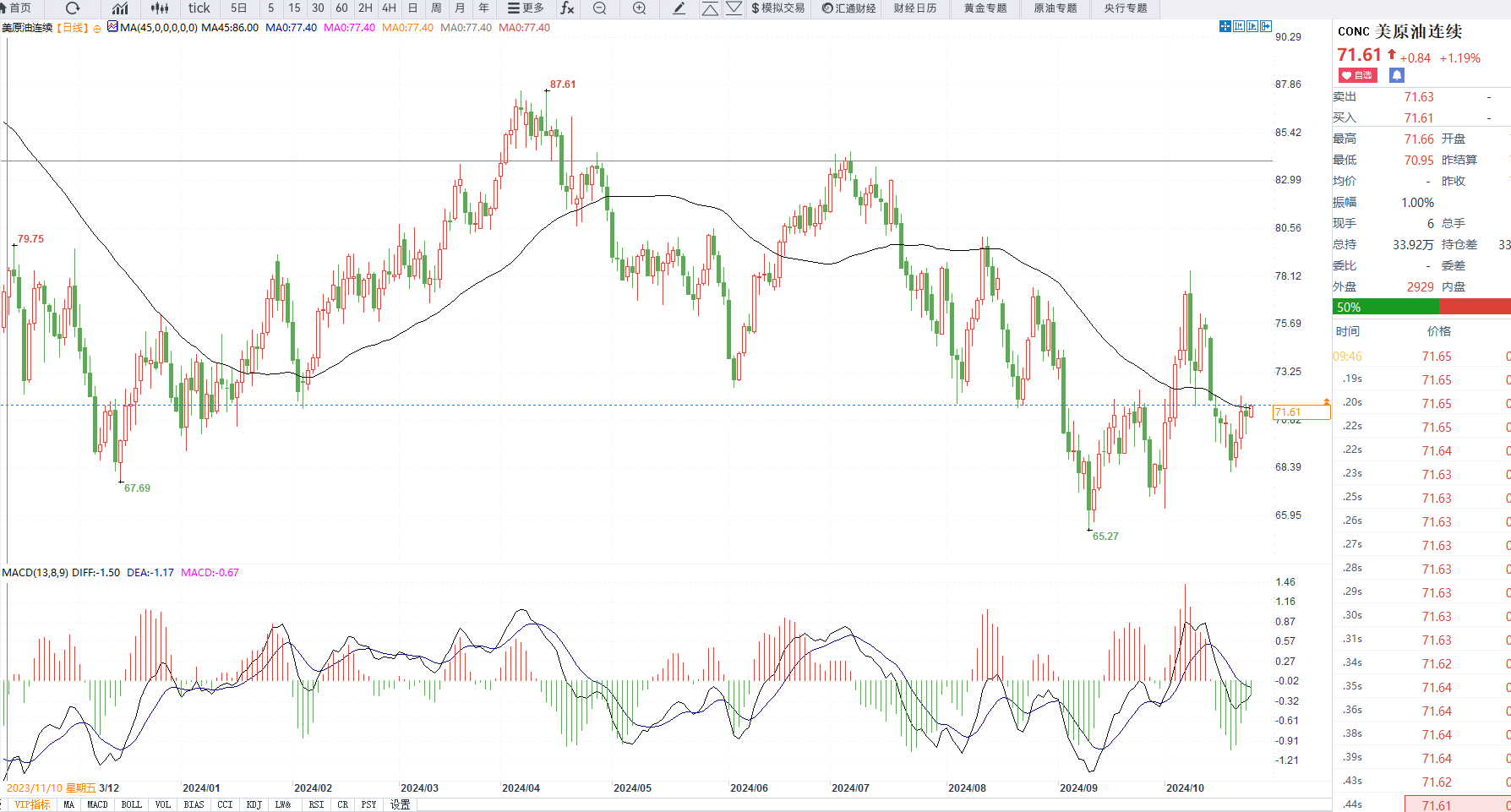This screenshot has width=1511, height=812.
Task: Open 模拟交易 simulated trading
Action: coord(777,8)
